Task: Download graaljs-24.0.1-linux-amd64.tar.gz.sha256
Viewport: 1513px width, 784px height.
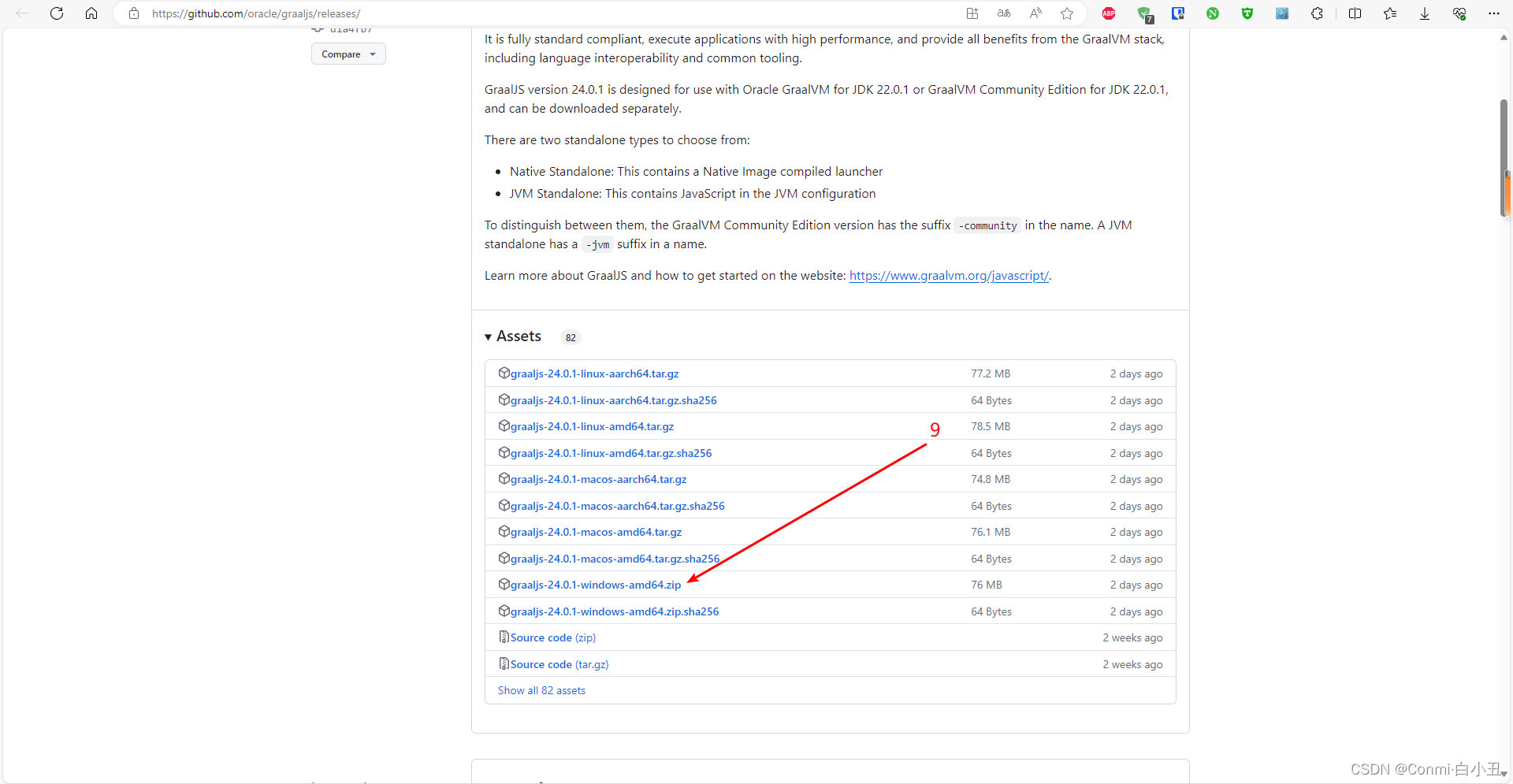Action: 611,453
